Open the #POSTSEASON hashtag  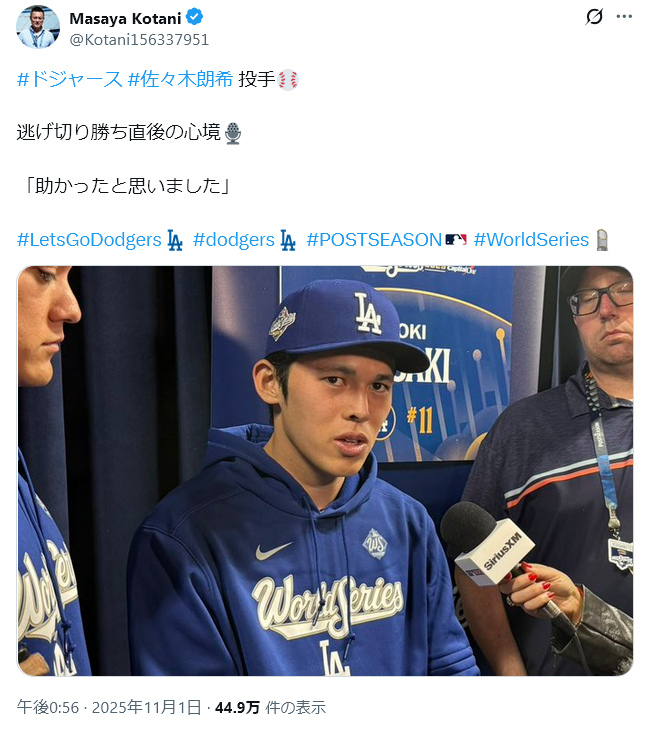(374, 240)
